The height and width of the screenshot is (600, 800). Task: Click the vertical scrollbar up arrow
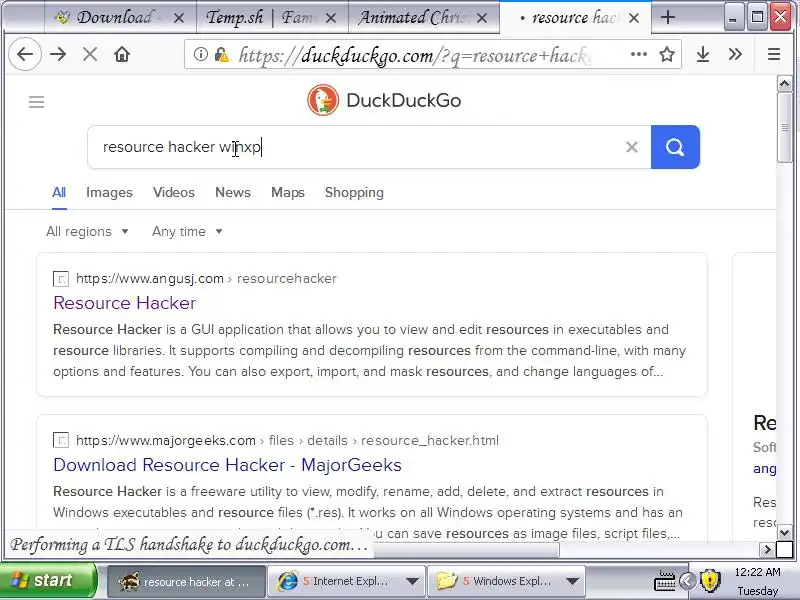(785, 83)
